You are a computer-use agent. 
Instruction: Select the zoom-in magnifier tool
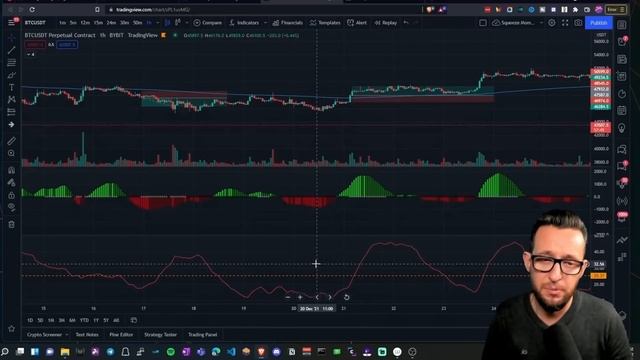(11, 153)
